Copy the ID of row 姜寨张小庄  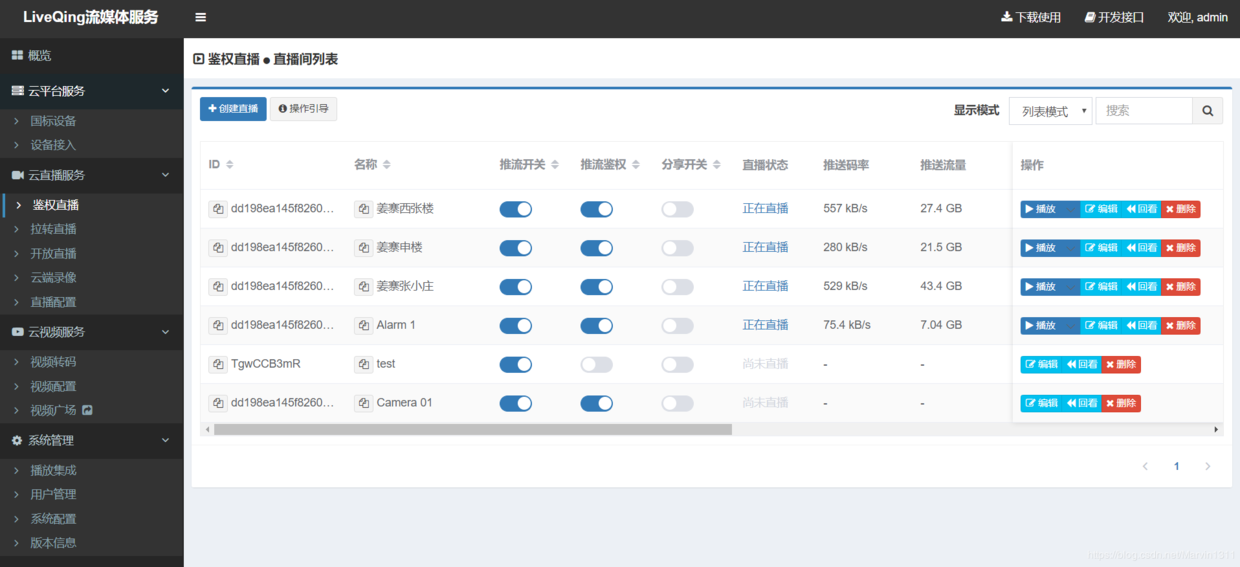[x=217, y=287]
